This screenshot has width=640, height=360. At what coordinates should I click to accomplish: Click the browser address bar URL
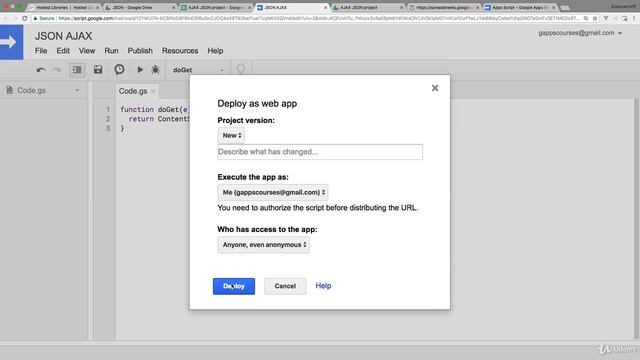[x=318, y=18]
